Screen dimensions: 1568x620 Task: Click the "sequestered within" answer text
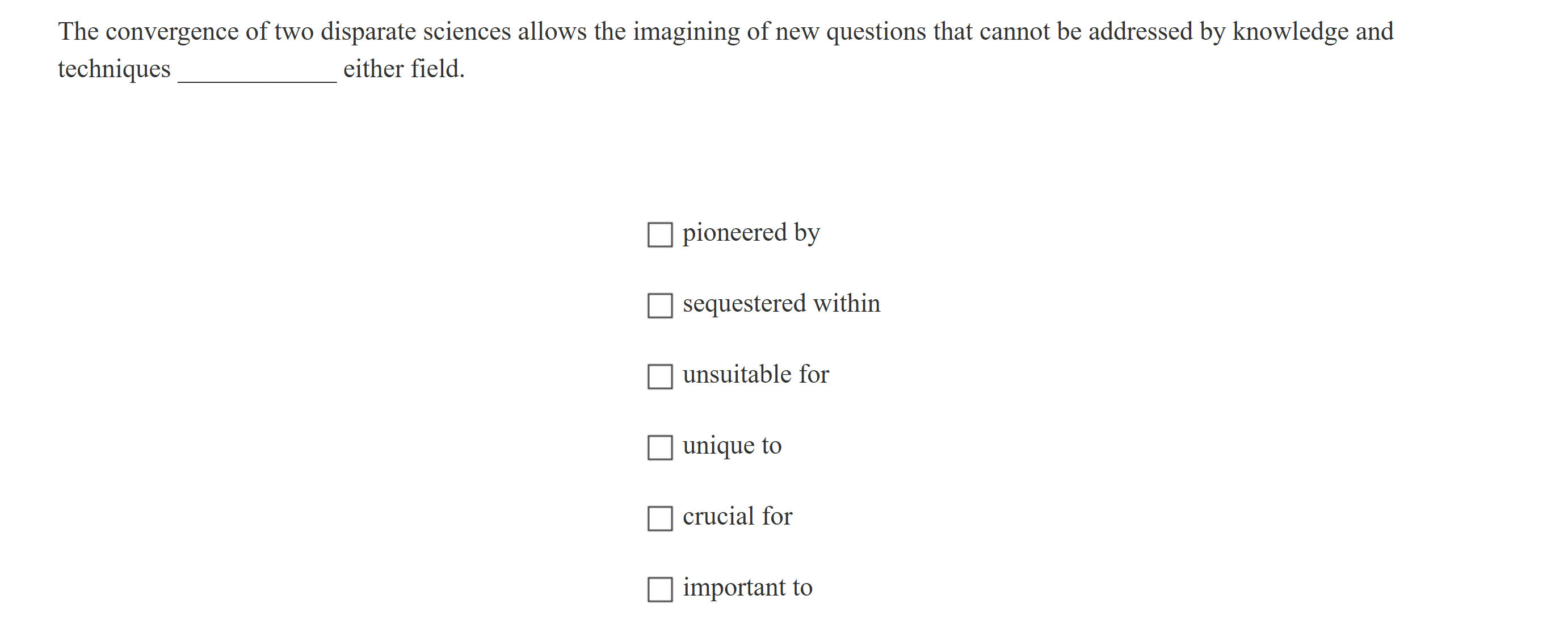point(781,303)
